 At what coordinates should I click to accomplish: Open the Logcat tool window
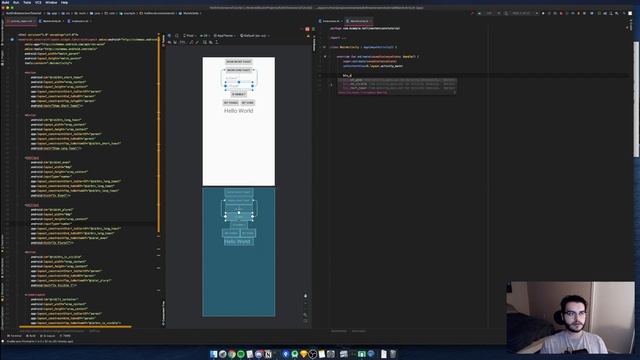[48, 336]
